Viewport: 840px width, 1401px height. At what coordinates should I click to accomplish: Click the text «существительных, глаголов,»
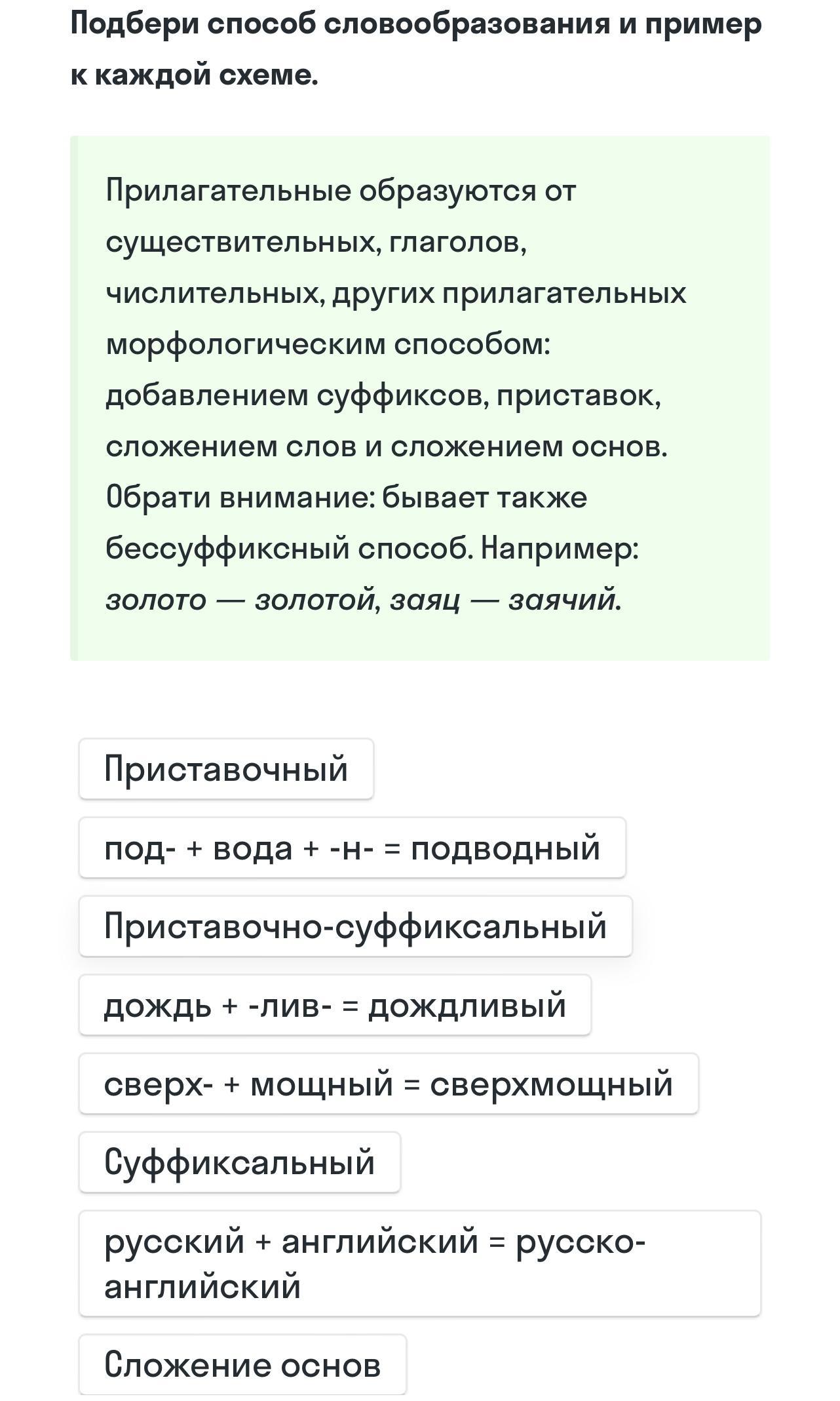click(316, 242)
